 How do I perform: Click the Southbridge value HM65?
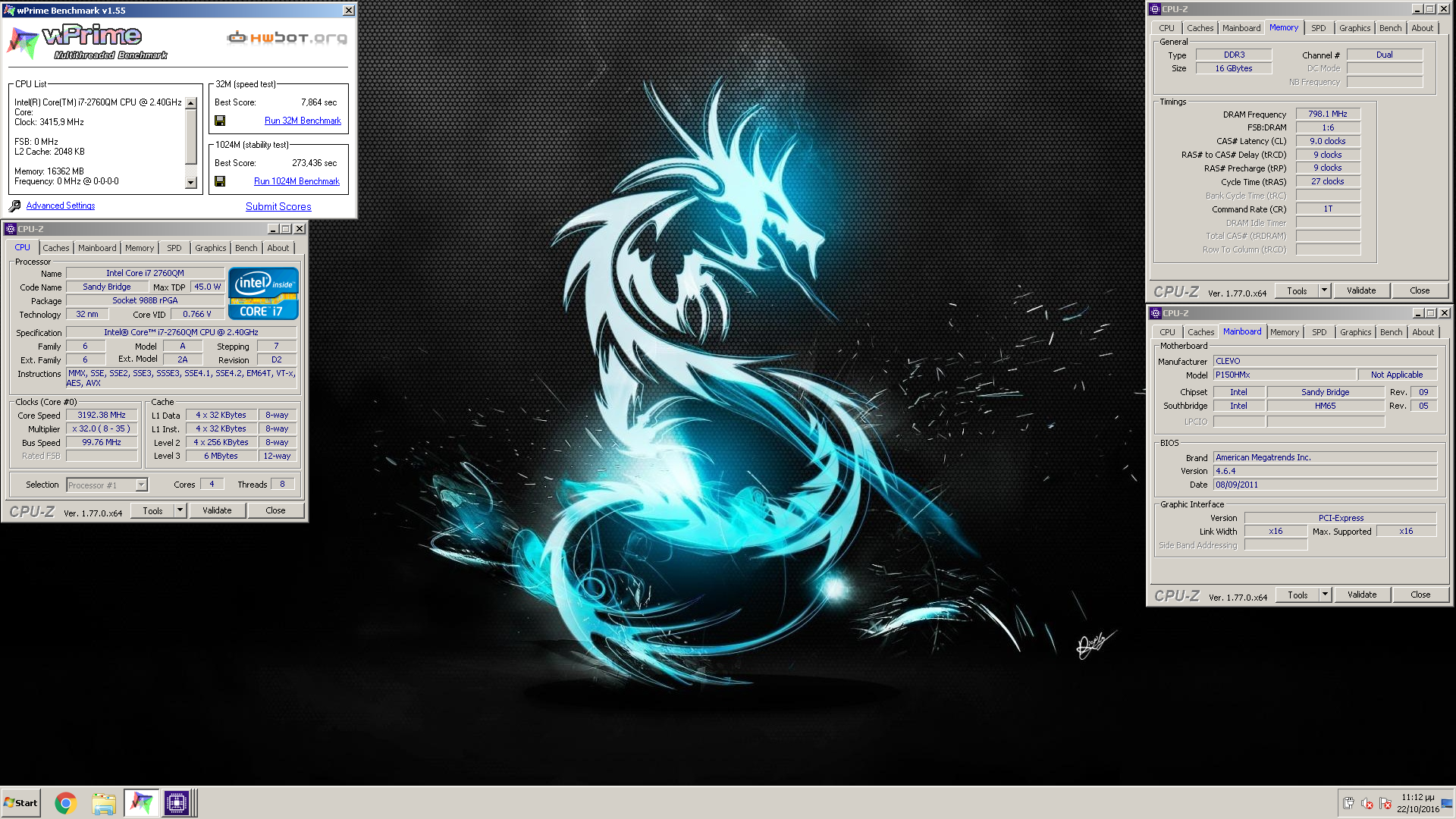point(1326,406)
